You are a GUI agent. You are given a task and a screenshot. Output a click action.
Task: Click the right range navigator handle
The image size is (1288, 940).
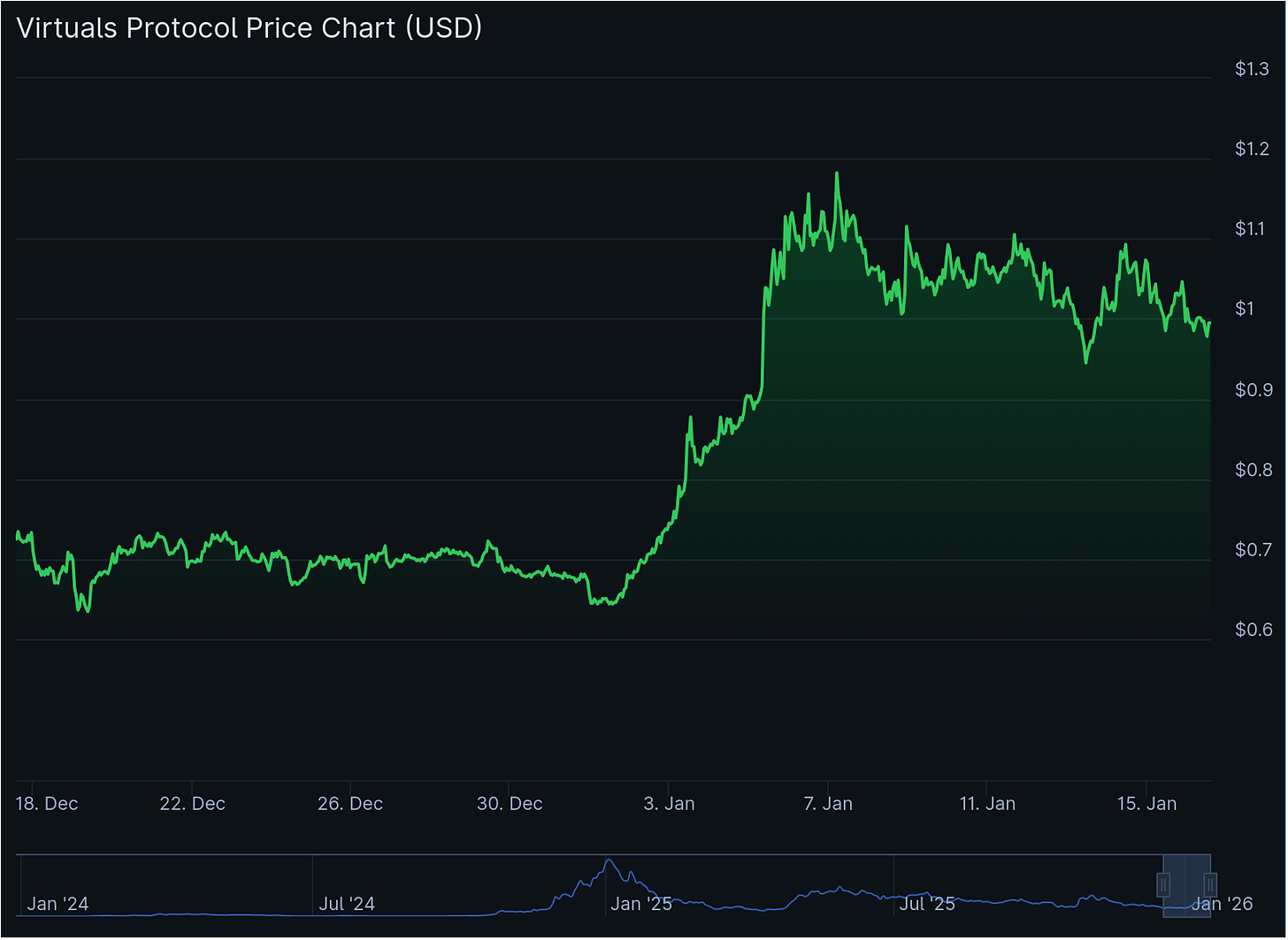pos(1210,884)
